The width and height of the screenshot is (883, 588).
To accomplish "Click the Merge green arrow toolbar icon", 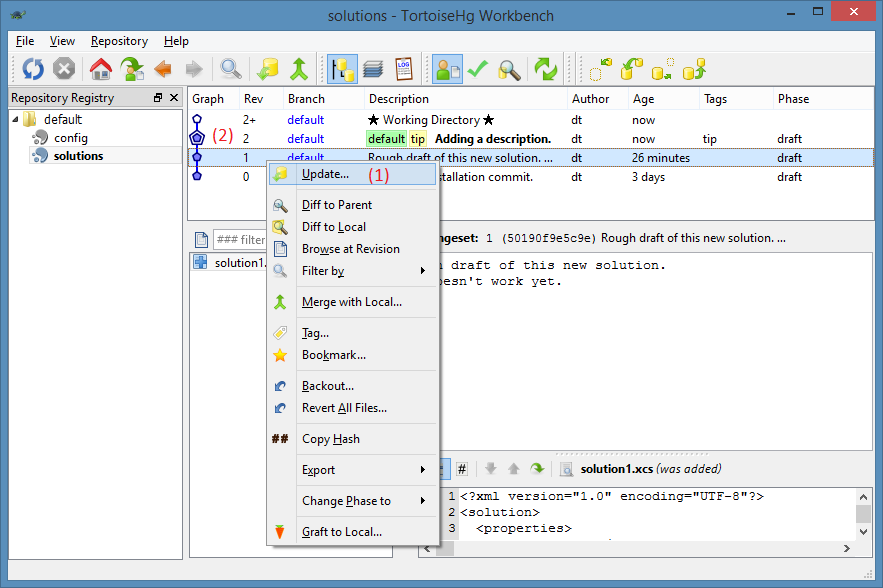I will pyautogui.click(x=299, y=69).
